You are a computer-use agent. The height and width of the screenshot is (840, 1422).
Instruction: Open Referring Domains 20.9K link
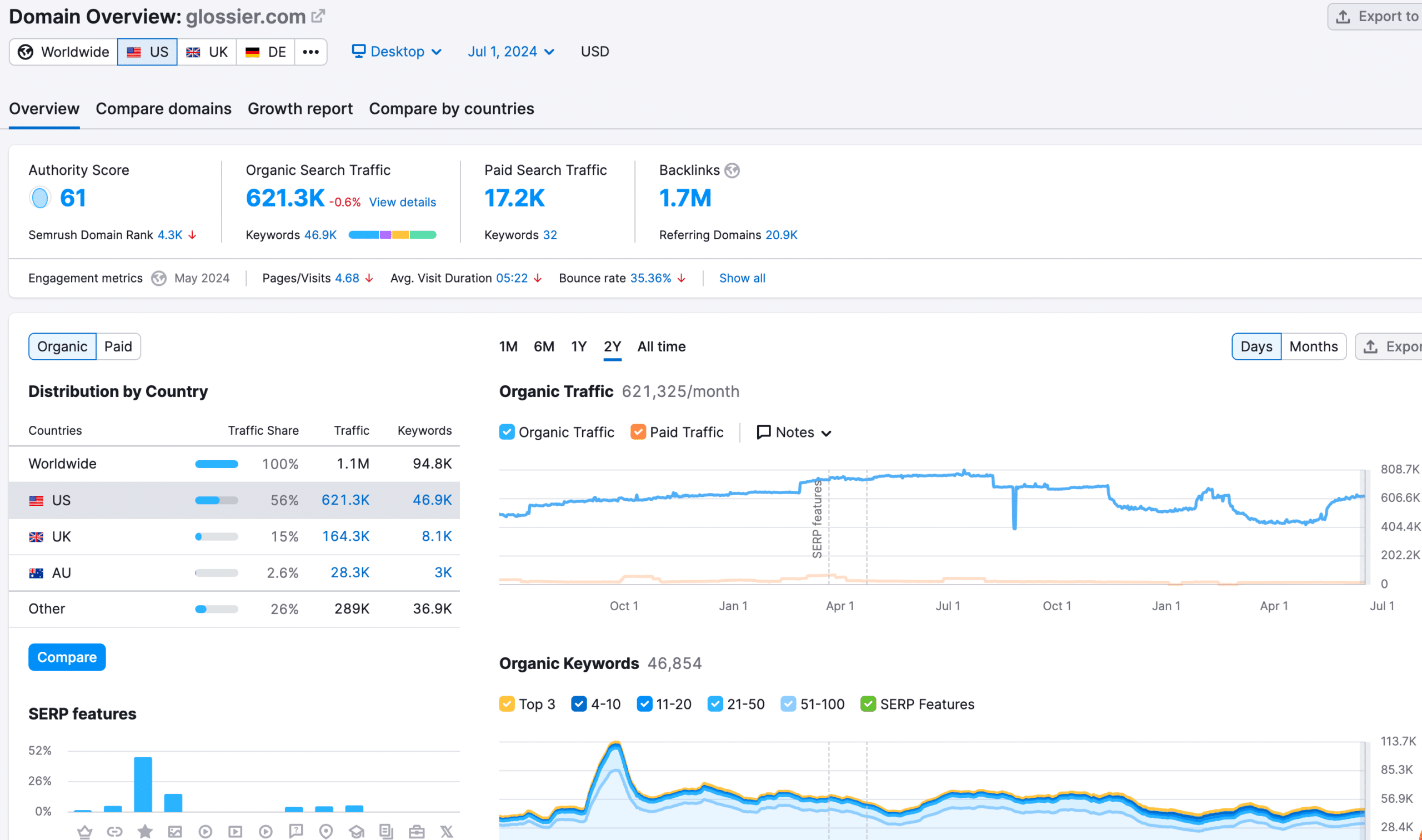pyautogui.click(x=781, y=235)
